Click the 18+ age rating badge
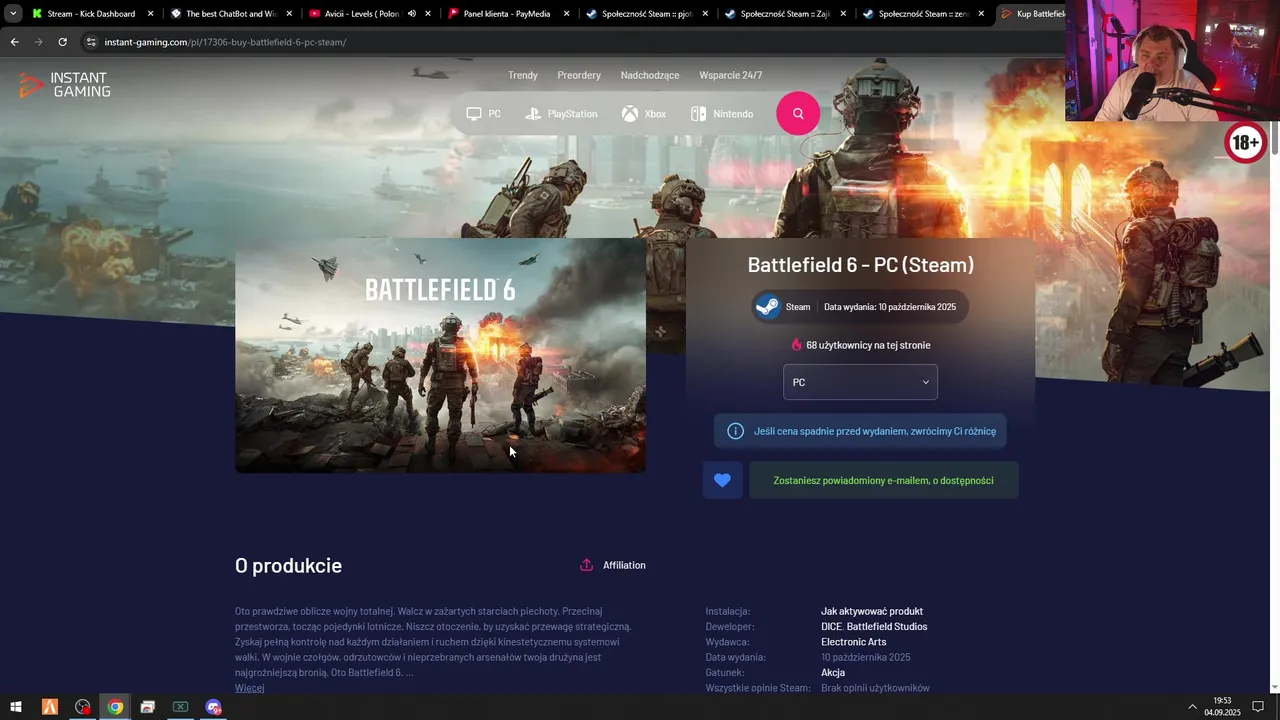The image size is (1280, 720). click(1245, 143)
